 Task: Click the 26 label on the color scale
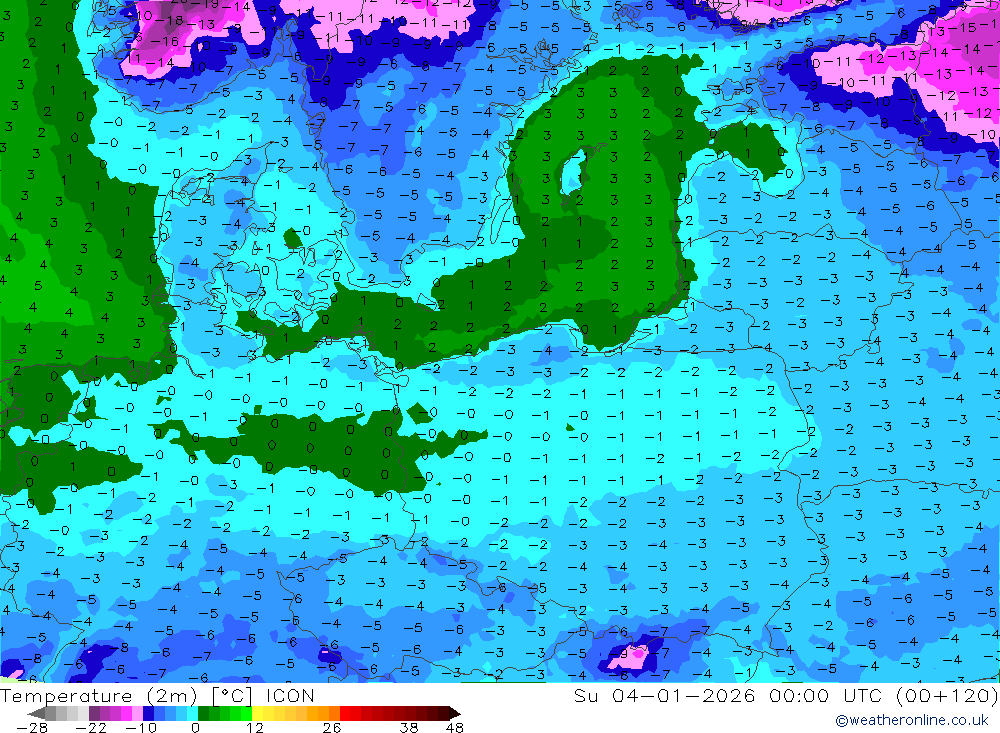(x=332, y=727)
